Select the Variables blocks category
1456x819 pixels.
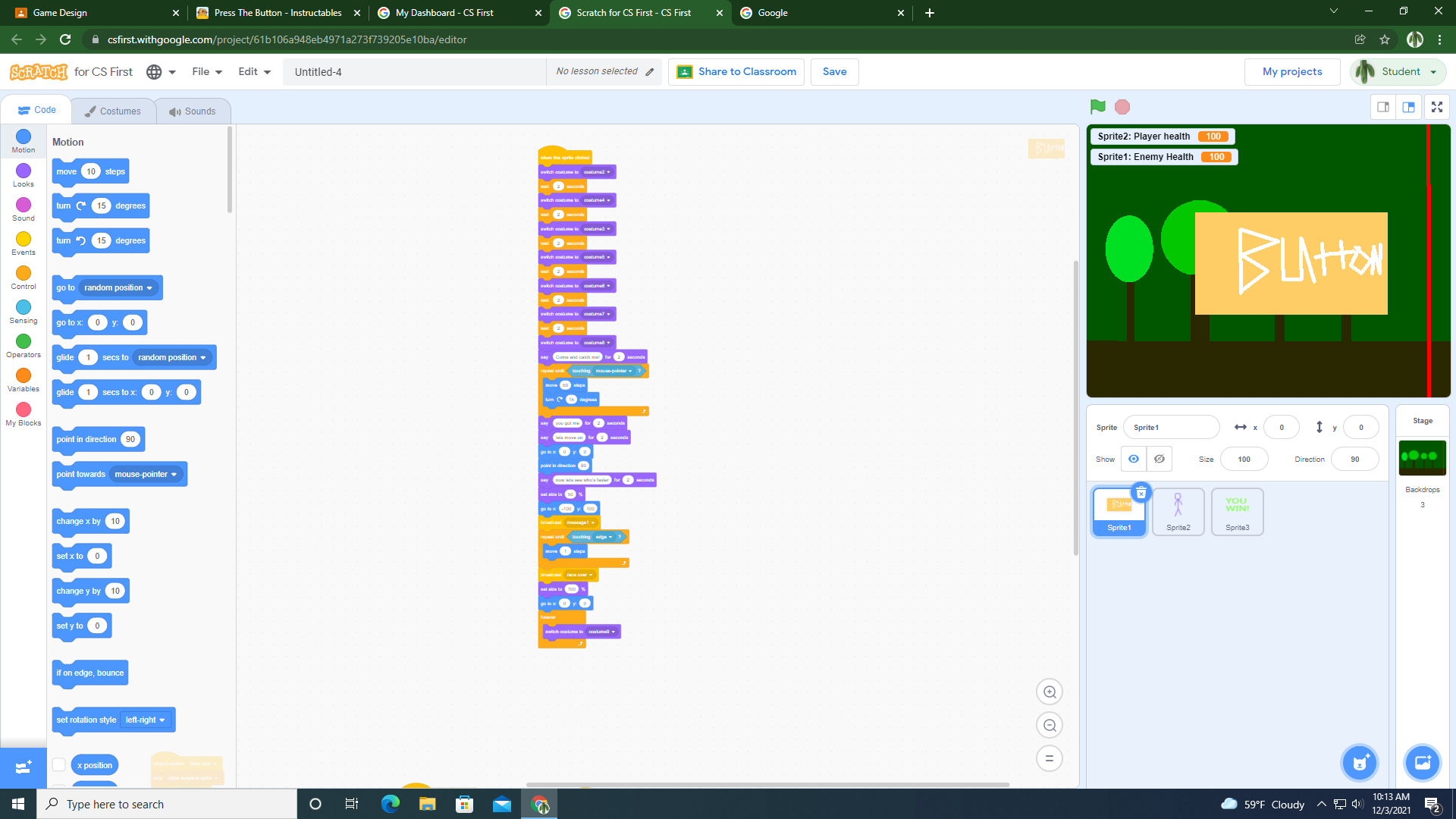[x=23, y=379]
